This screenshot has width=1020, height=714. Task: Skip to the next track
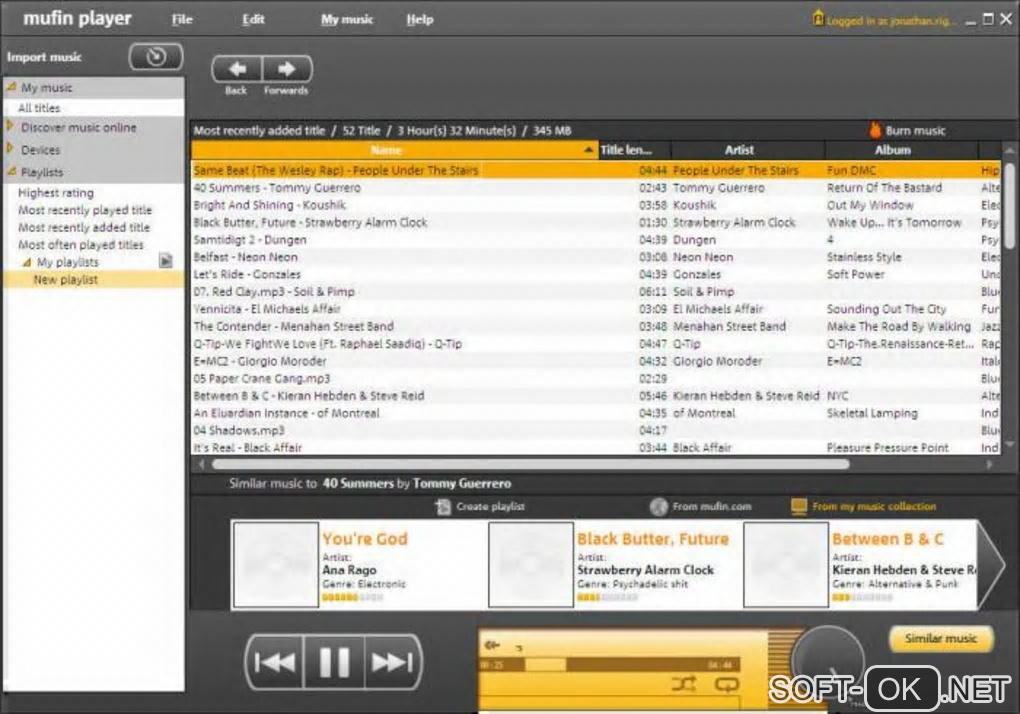(392, 662)
